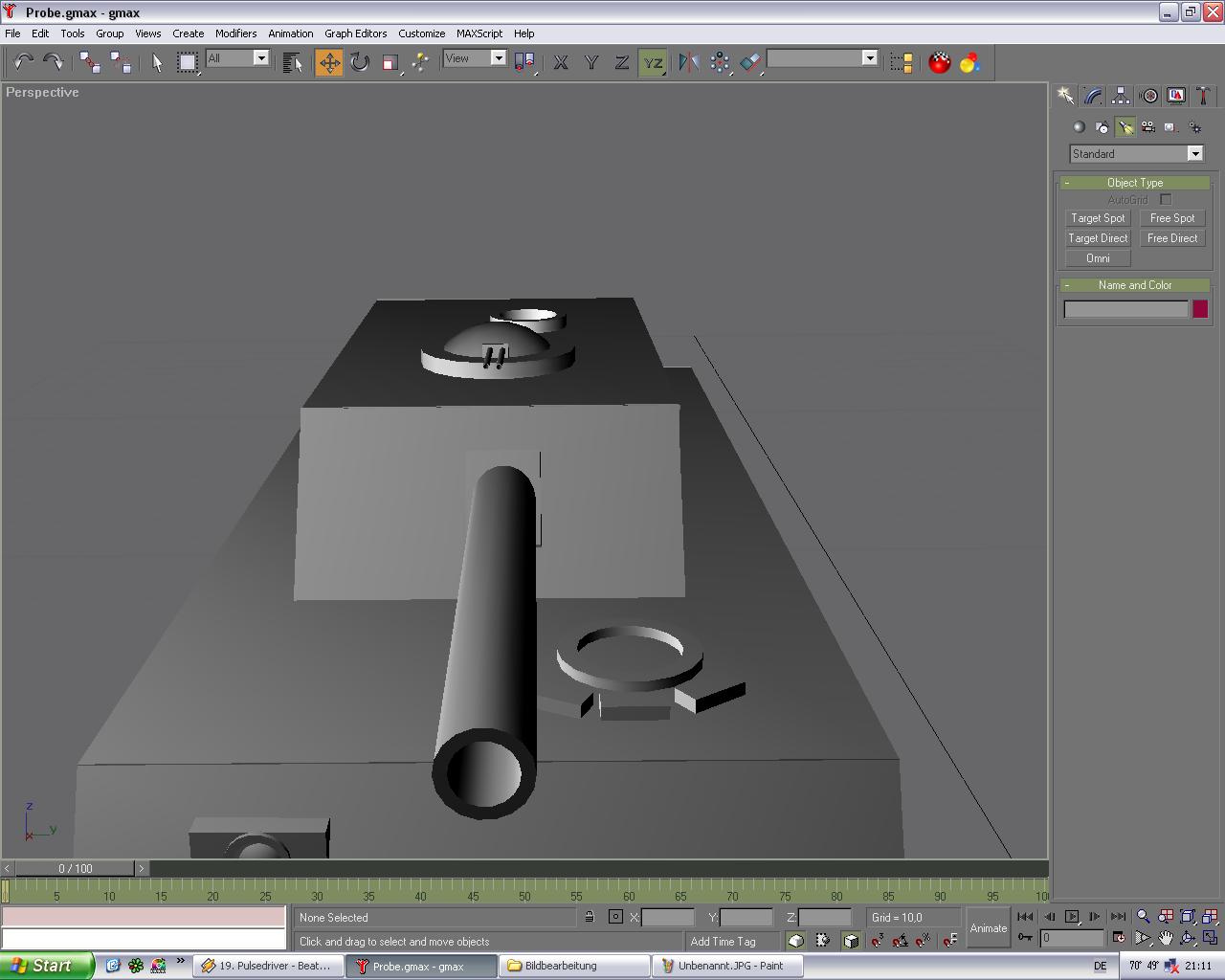The height and width of the screenshot is (980, 1225).
Task: Toggle the selection lock padlock
Action: coord(590,917)
